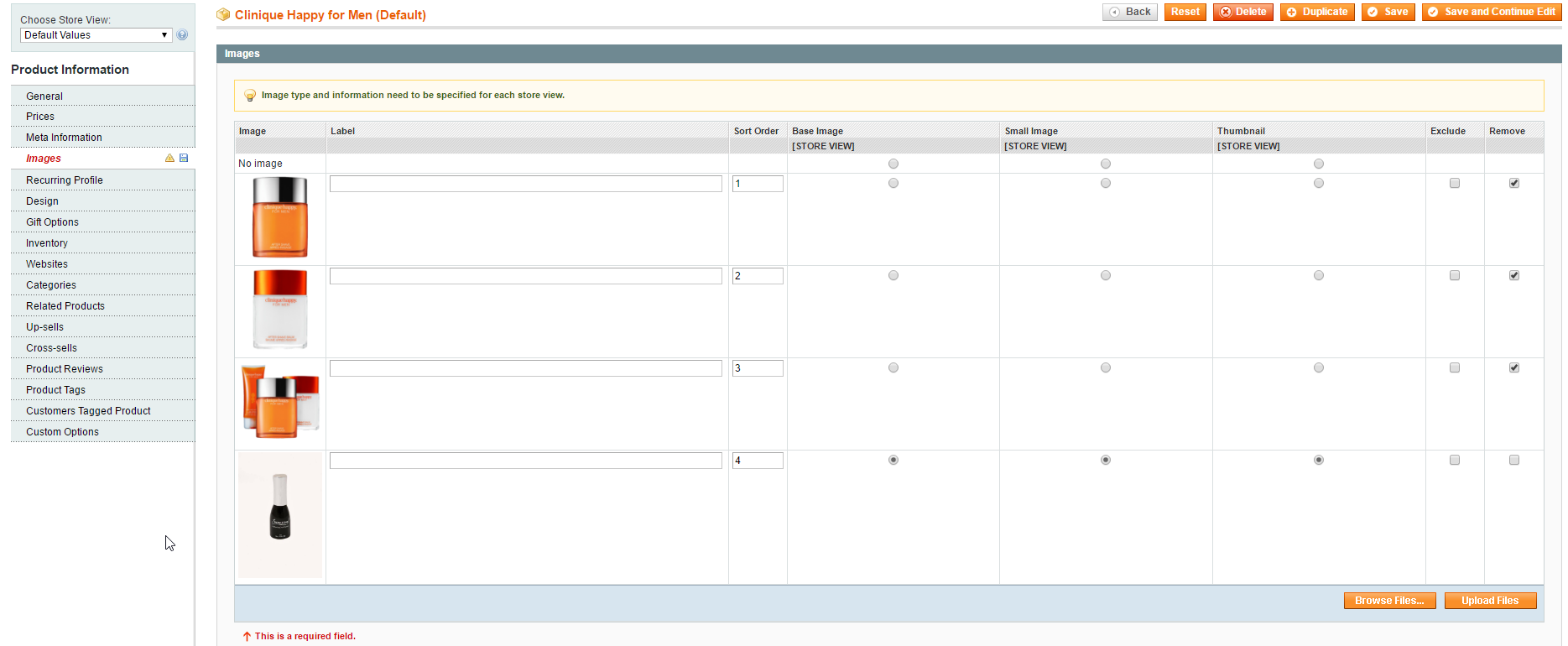Viewport: 1568px width, 646px height.
Task: Toggle Exclude for sort order 2 image
Action: (1455, 275)
